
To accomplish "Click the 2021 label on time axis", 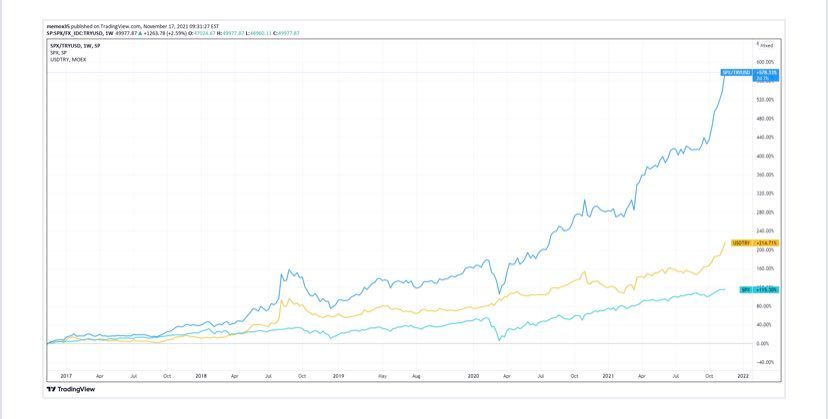I will [606, 375].
